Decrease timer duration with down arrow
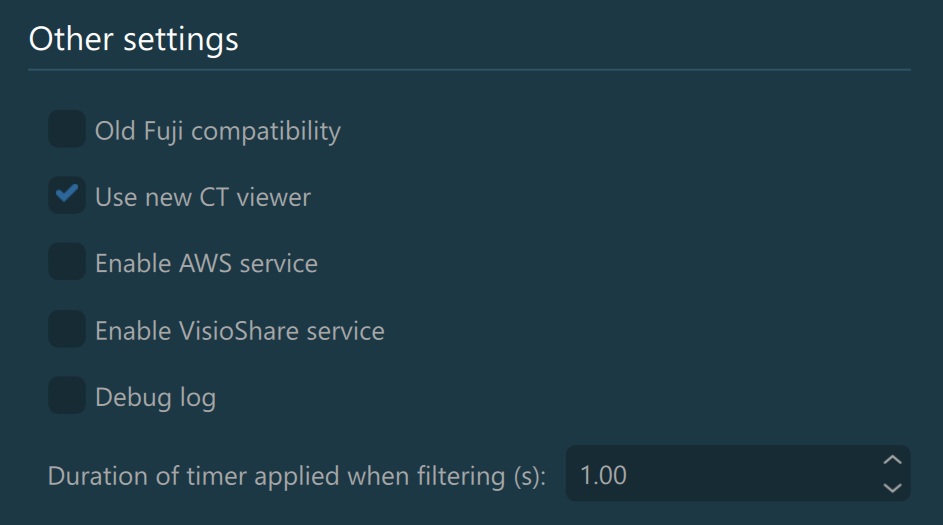943x525 pixels. coord(893,488)
